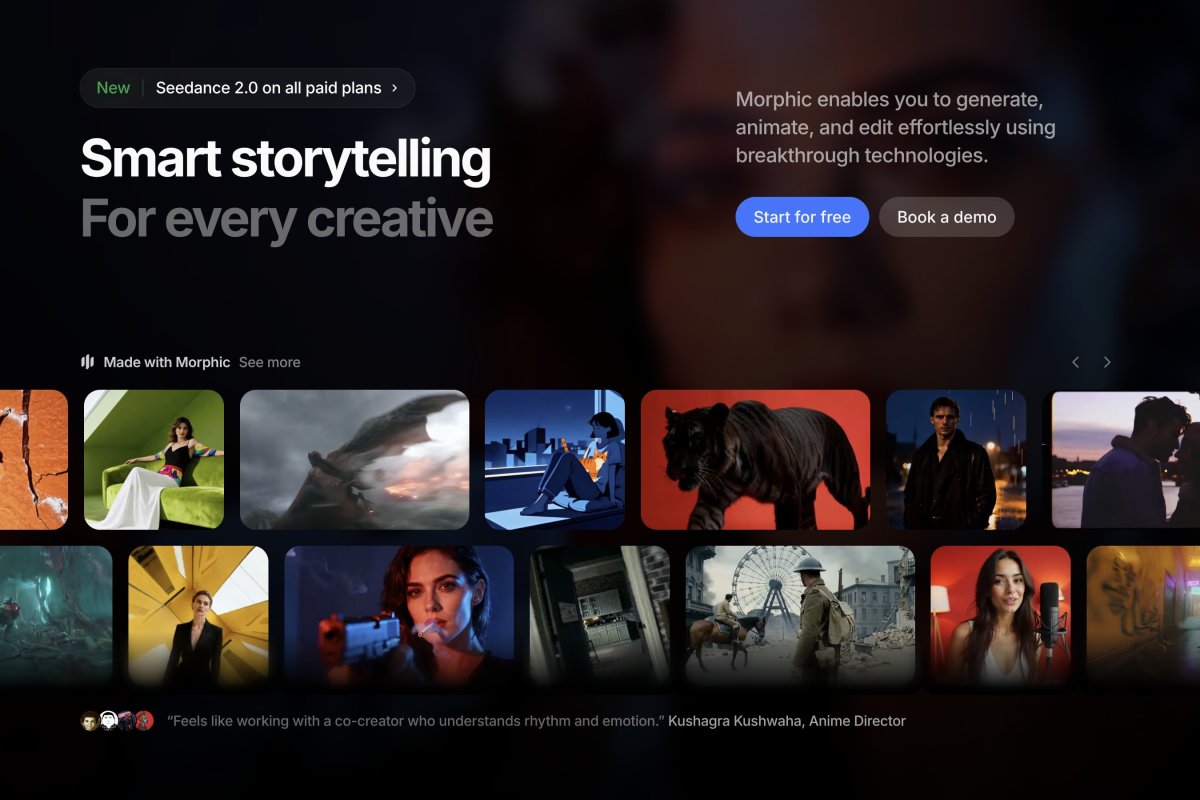Open the Seedance 2.0 announcement chevron
This screenshot has height=800, width=1200.
click(x=394, y=88)
